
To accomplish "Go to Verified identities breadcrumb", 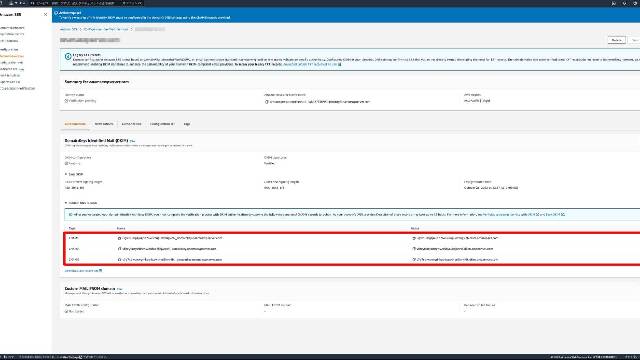I will pos(106,29).
